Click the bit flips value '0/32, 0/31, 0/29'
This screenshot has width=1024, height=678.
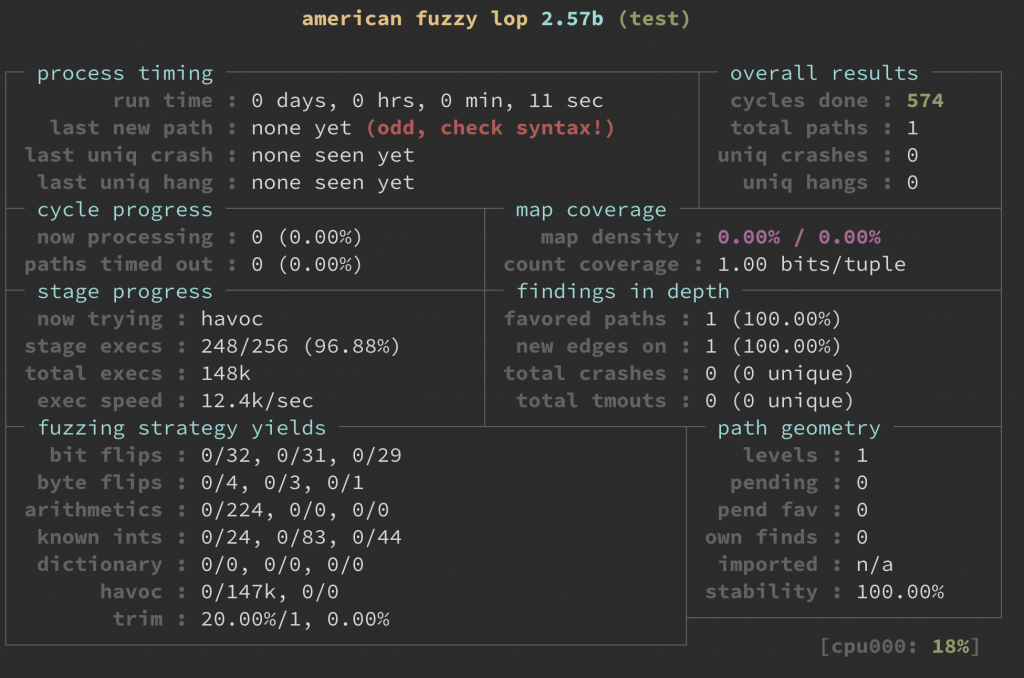[301, 455]
